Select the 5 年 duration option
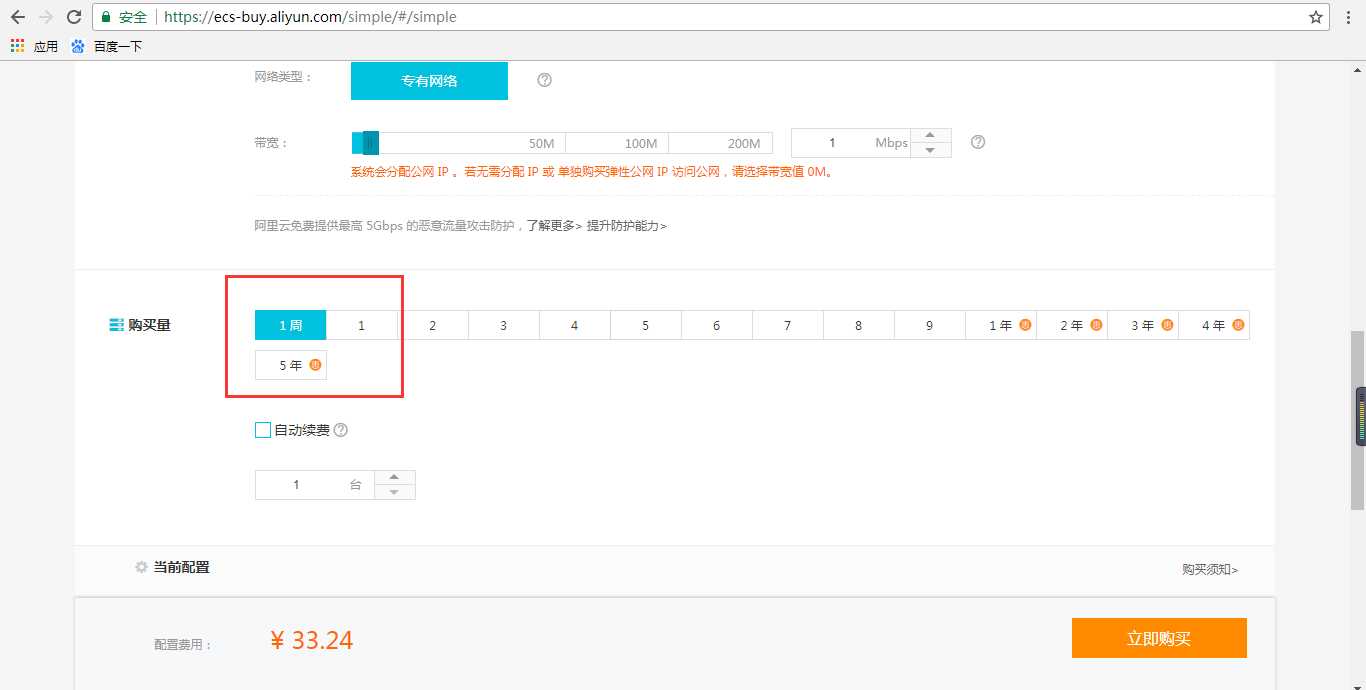Screen dimensions: 1366x690 (291, 365)
